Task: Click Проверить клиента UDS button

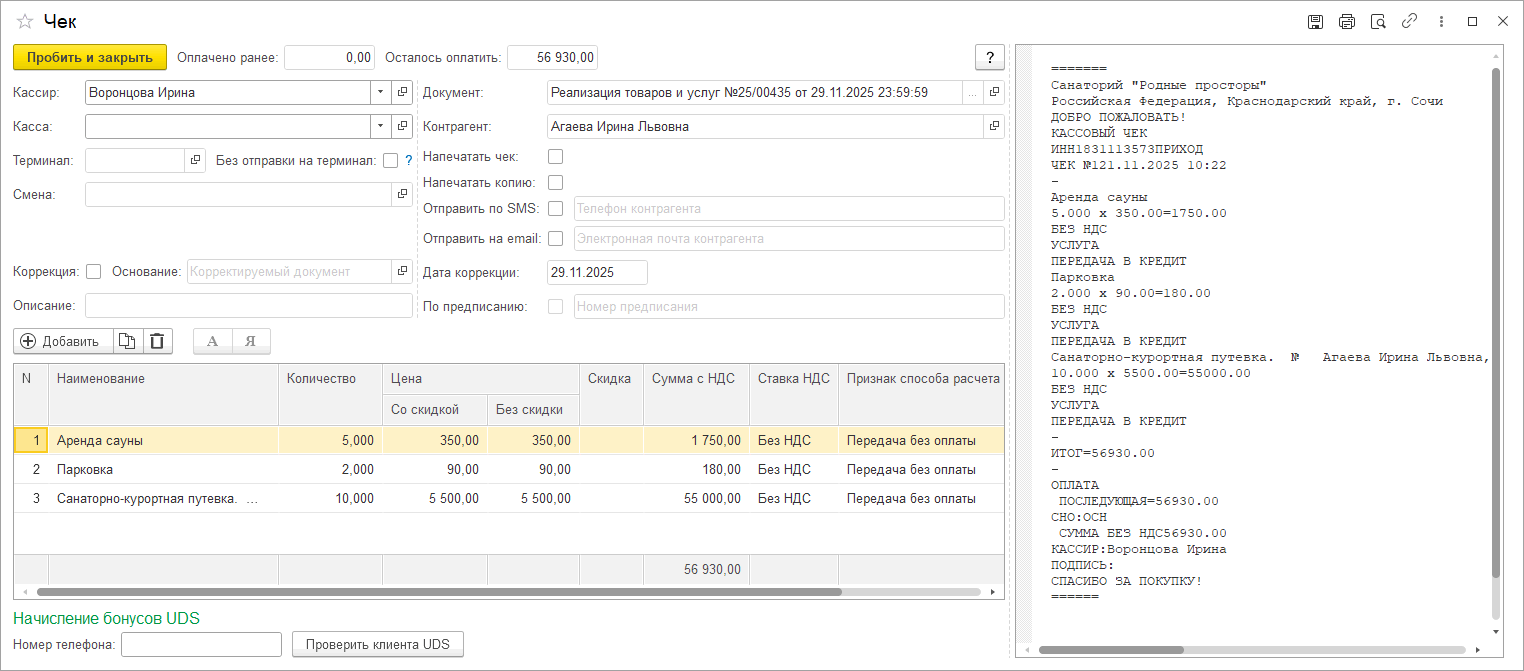Action: (377, 645)
